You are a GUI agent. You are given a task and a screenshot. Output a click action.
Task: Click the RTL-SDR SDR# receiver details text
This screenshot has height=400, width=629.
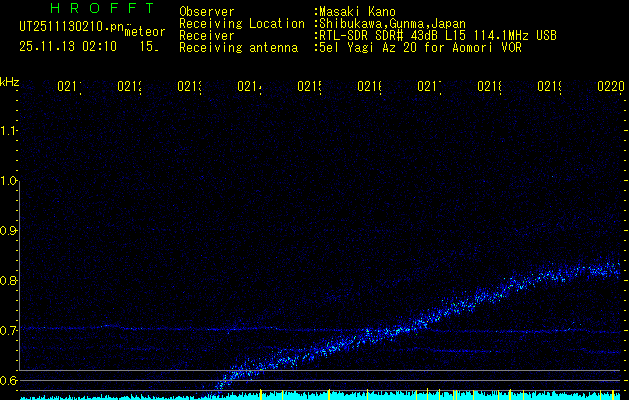click(438, 36)
